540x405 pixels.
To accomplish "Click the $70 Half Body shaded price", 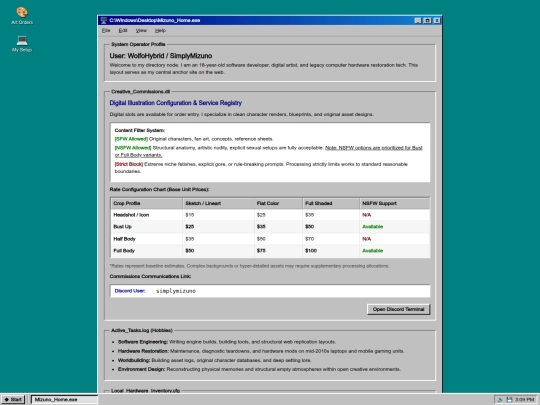I will pos(309,239).
